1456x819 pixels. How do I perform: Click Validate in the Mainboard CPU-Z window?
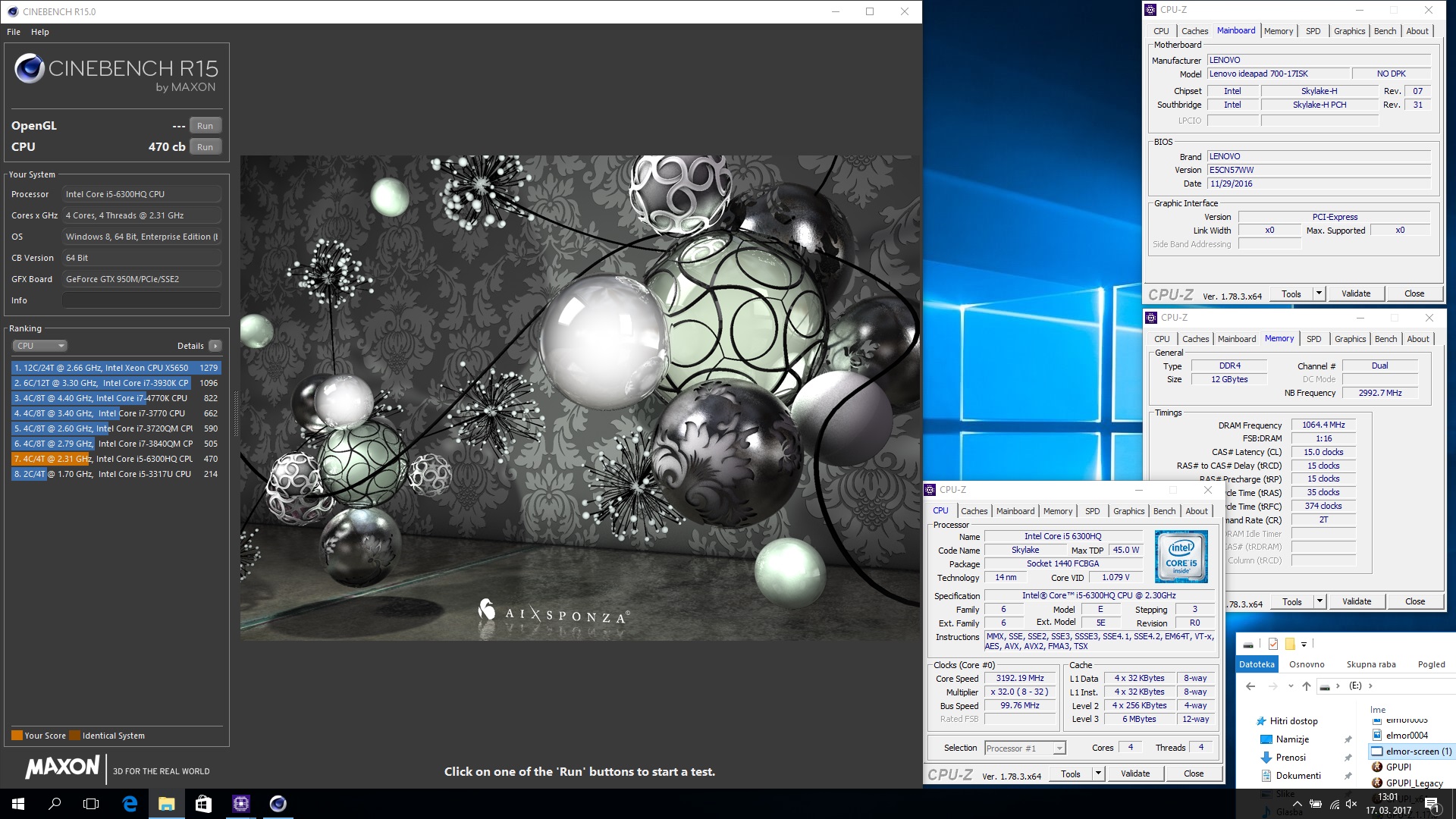1355,293
